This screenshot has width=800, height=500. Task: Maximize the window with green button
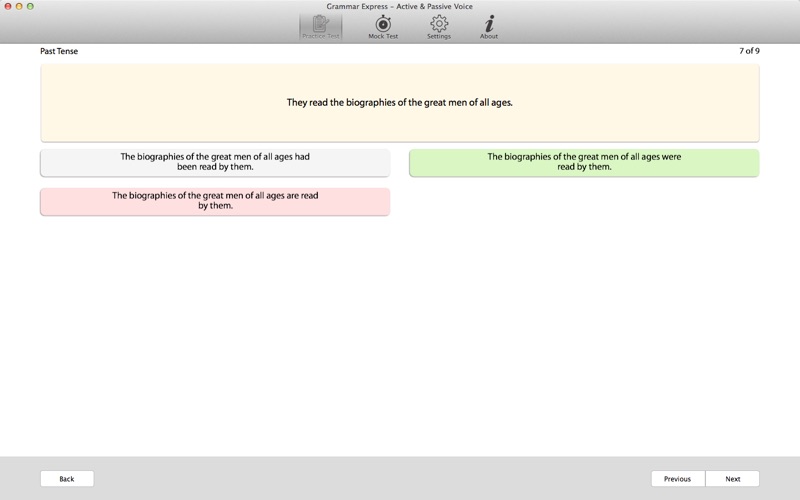(x=30, y=7)
